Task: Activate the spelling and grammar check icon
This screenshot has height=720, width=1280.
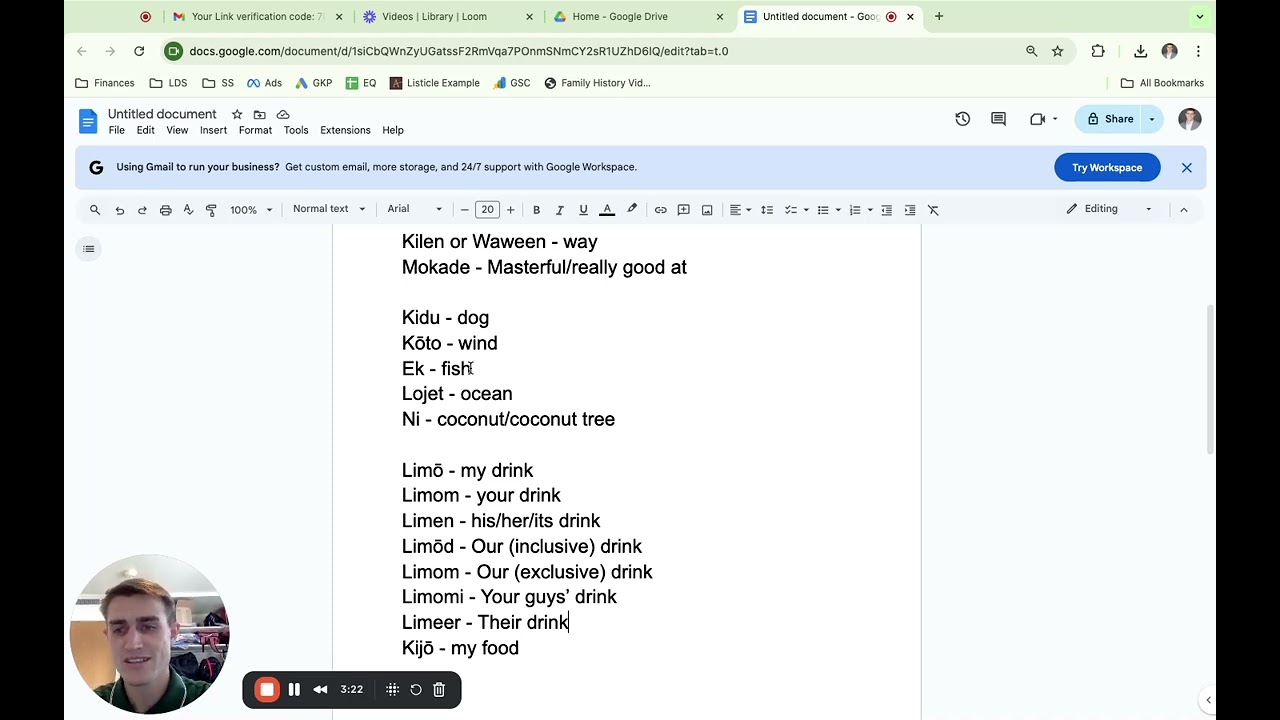Action: [188, 210]
